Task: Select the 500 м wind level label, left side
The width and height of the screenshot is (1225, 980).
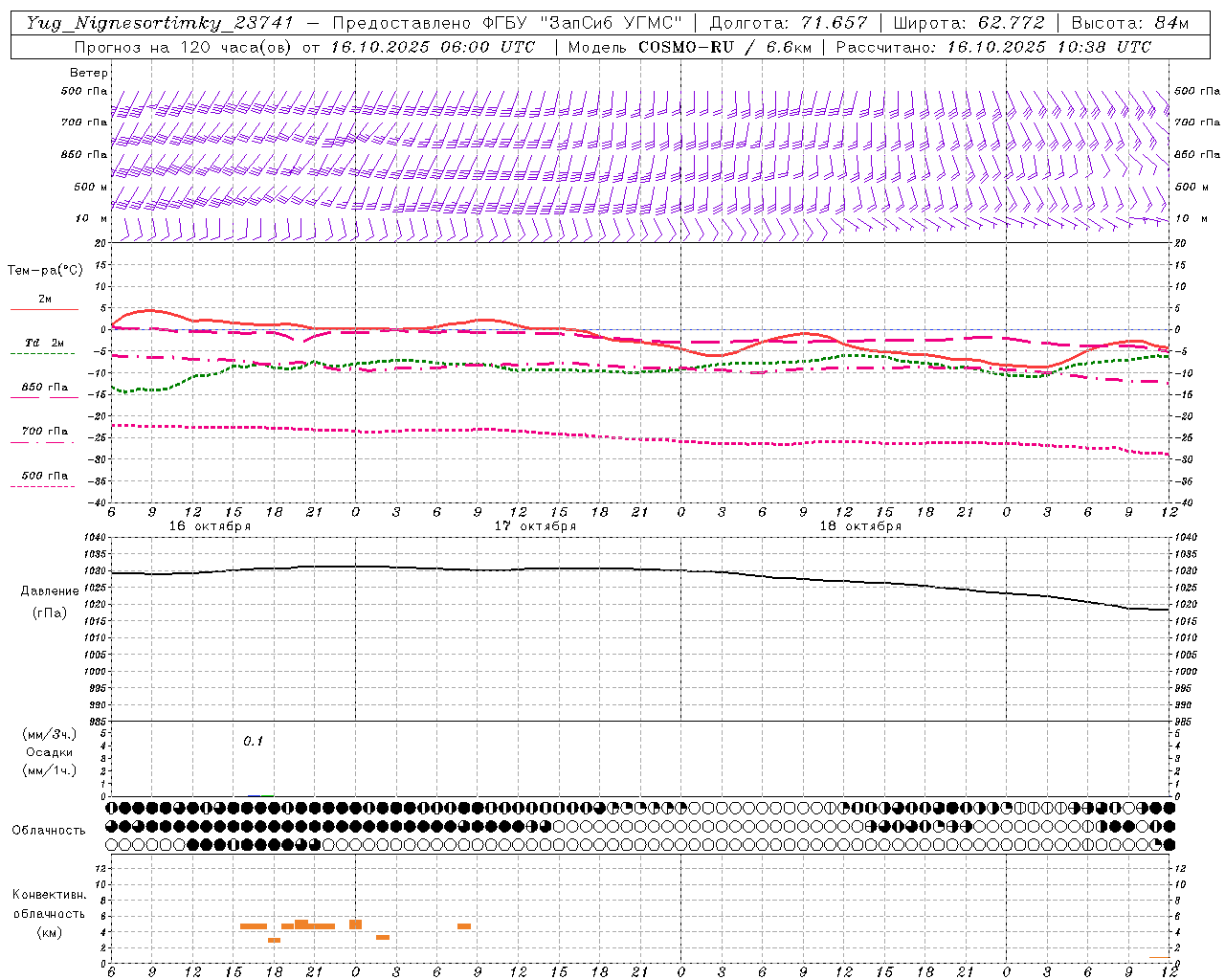Action: pyautogui.click(x=91, y=187)
